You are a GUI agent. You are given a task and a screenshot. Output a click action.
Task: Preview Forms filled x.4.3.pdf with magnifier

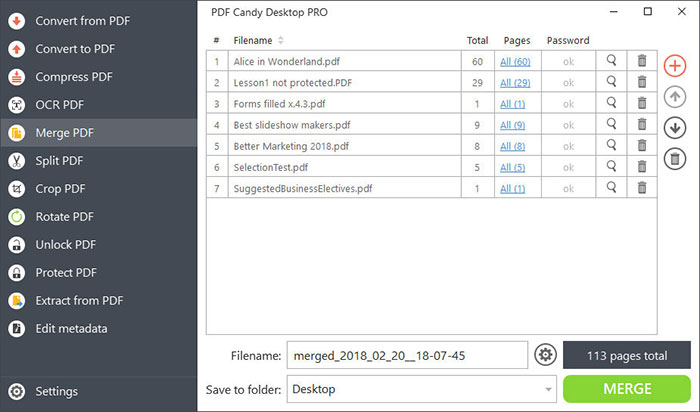point(611,103)
